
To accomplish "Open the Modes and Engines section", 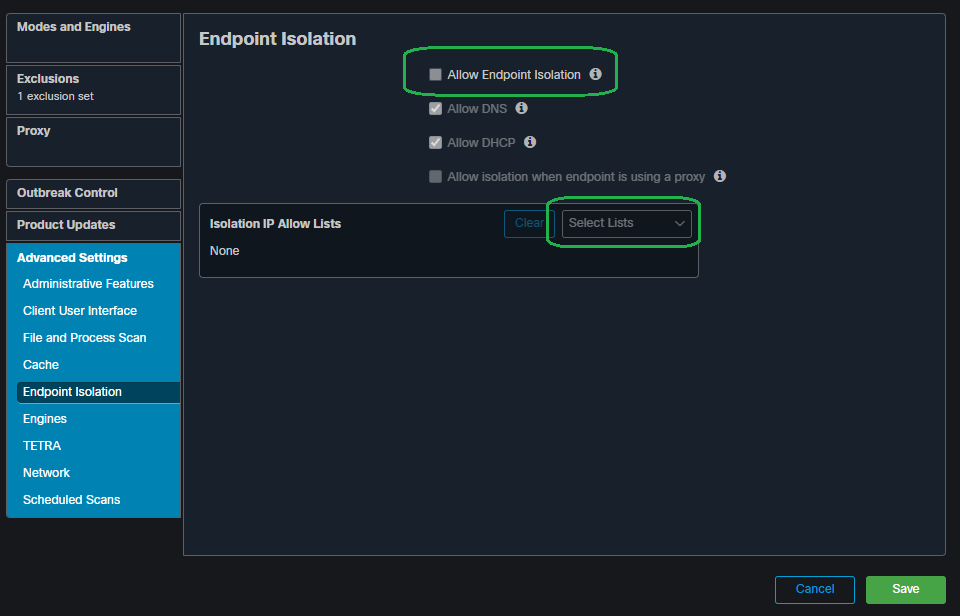I will [x=93, y=37].
